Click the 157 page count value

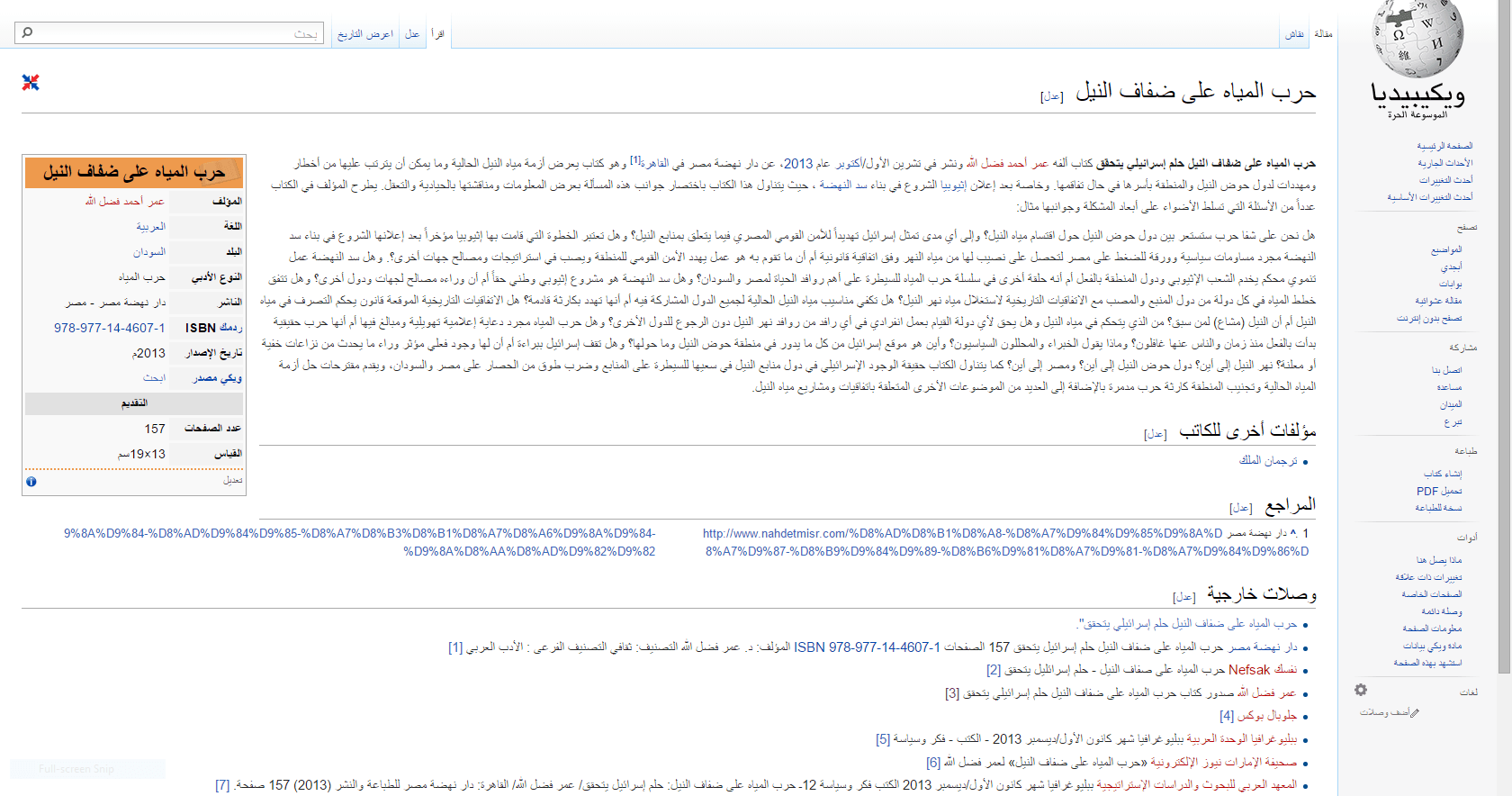coord(155,429)
